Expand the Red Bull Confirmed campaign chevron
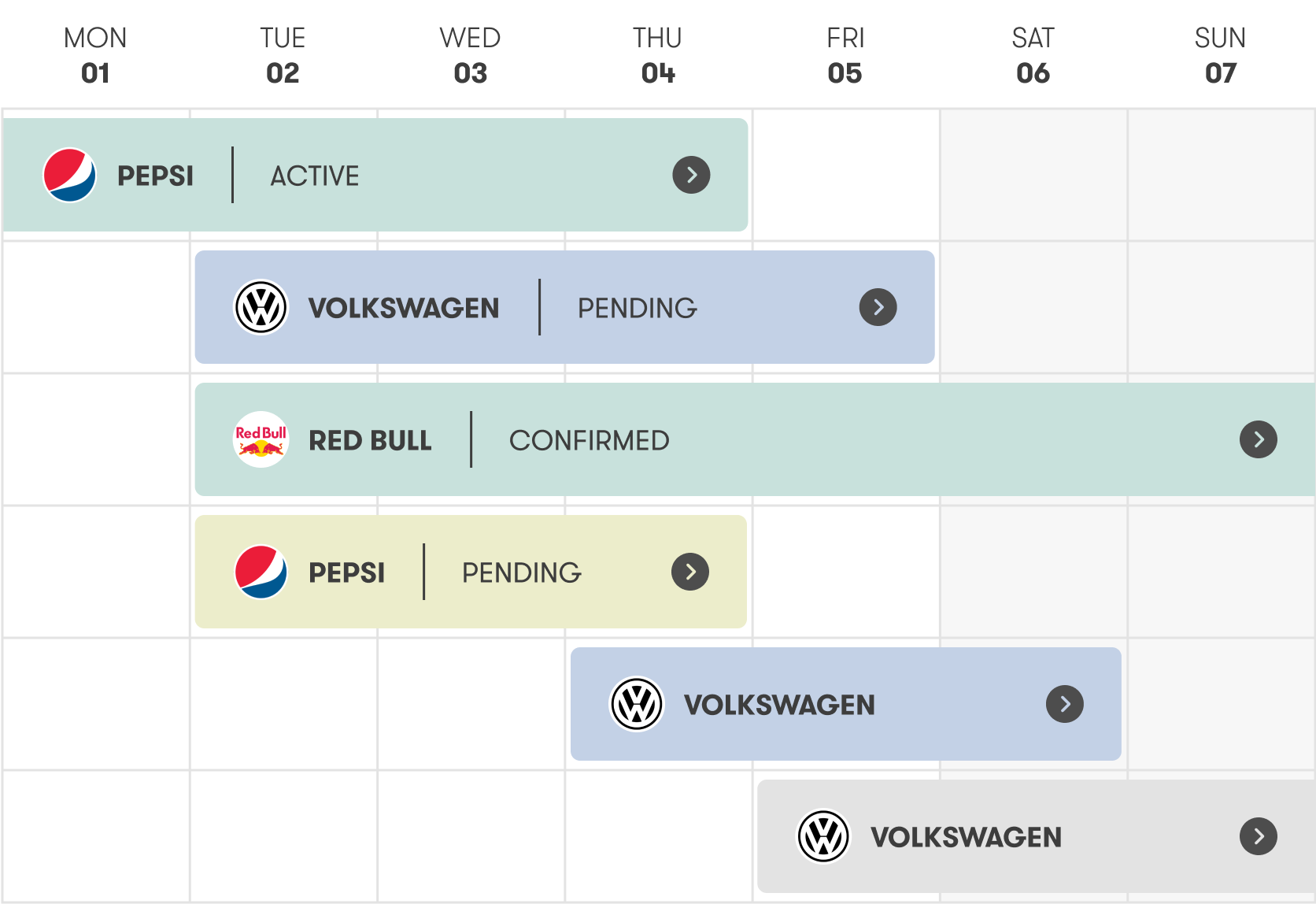This screenshot has height=904, width=1316. click(1259, 439)
